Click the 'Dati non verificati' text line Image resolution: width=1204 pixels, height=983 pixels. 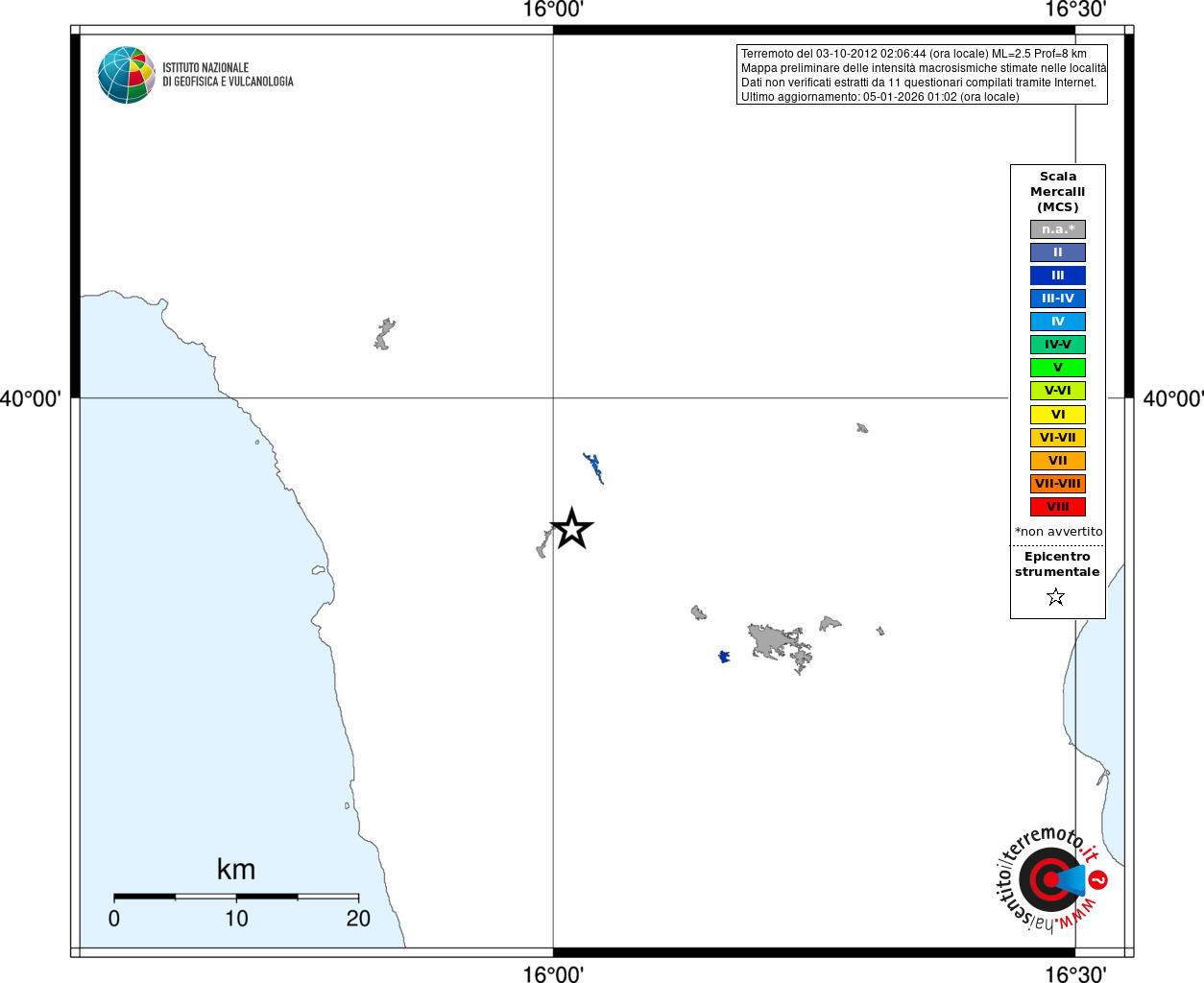[919, 83]
